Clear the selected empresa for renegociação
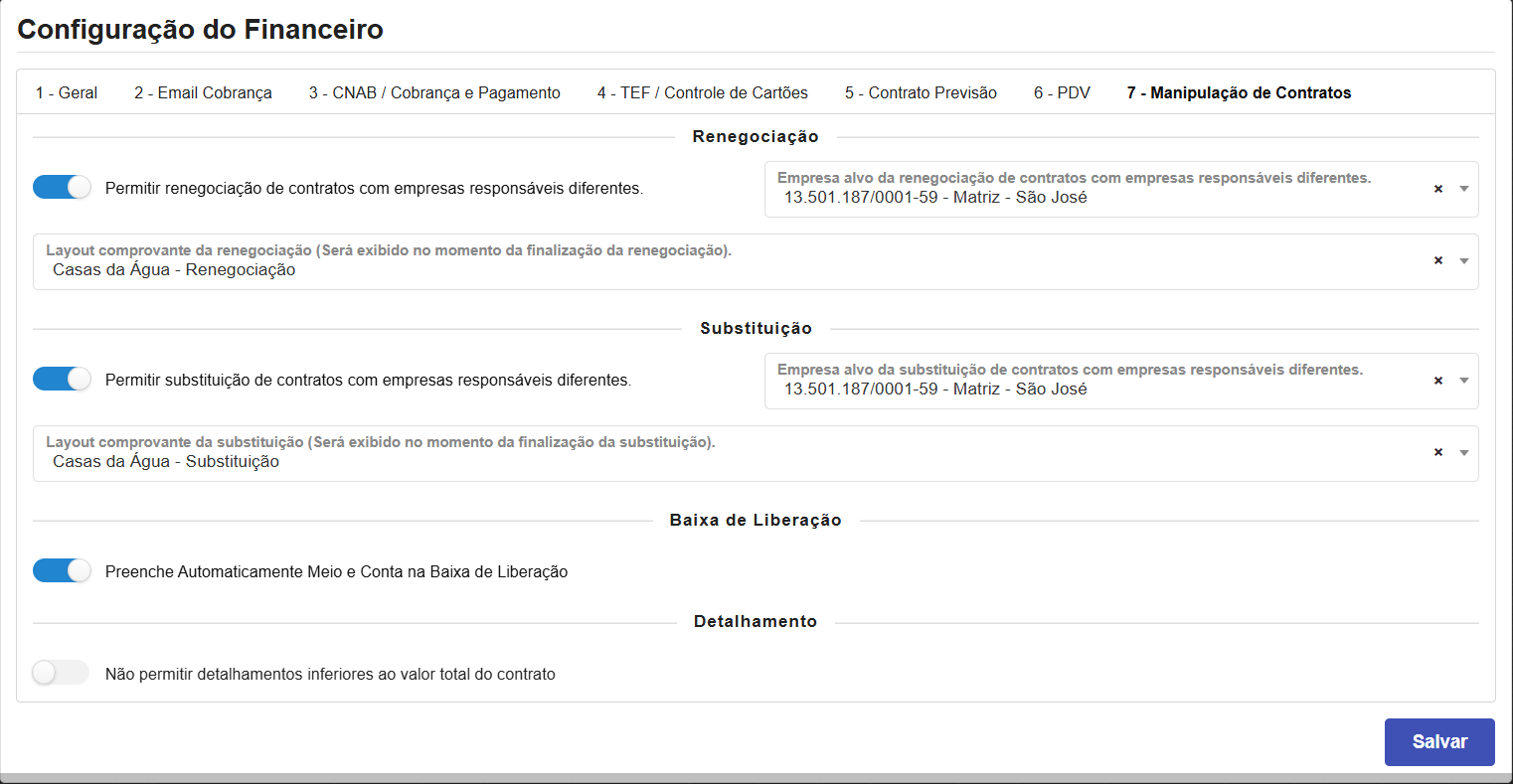1513x784 pixels. [1437, 187]
